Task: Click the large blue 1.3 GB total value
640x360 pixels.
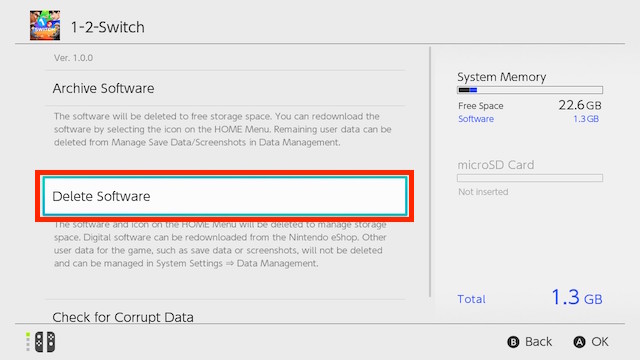Action: 577,297
